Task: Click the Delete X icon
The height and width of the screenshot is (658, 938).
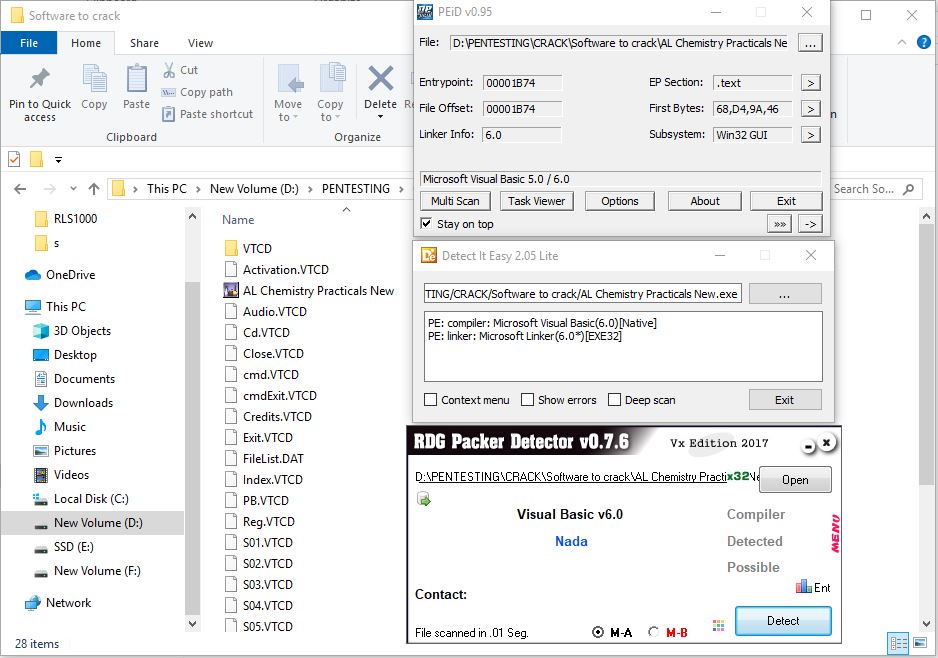Action: pyautogui.click(x=380, y=78)
